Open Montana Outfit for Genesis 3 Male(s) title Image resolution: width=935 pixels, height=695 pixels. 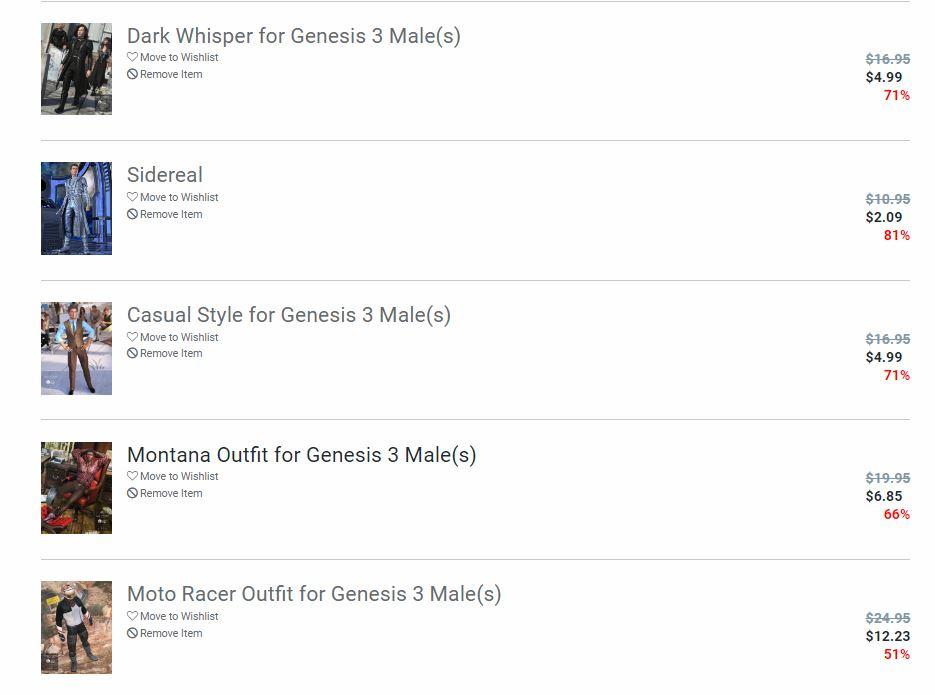pyautogui.click(x=301, y=455)
